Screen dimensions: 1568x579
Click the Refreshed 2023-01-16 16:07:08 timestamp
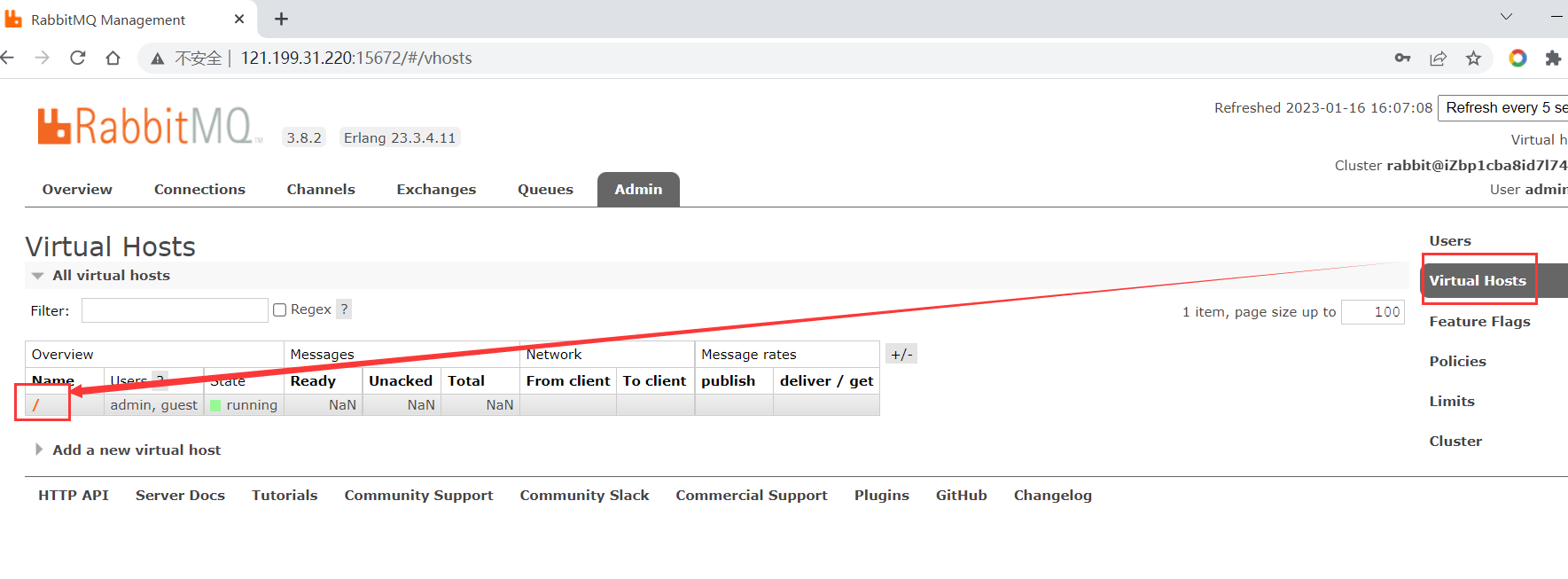point(1323,107)
